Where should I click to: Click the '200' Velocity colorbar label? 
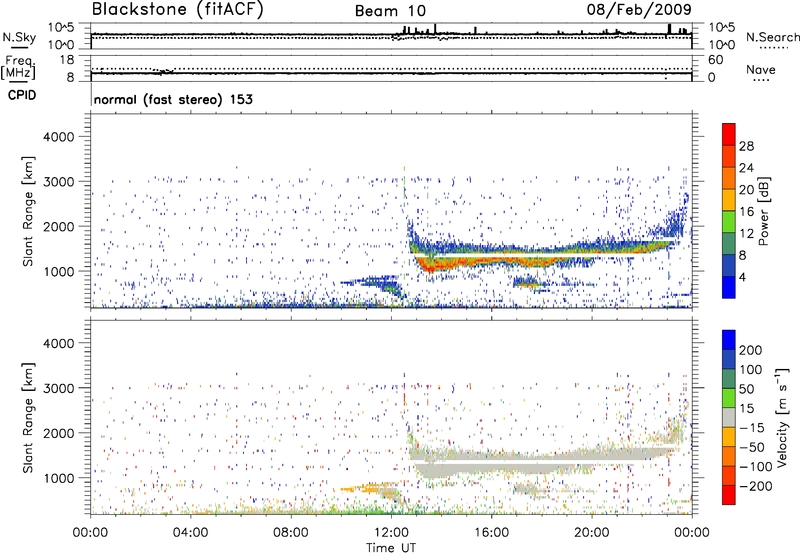(x=751, y=350)
